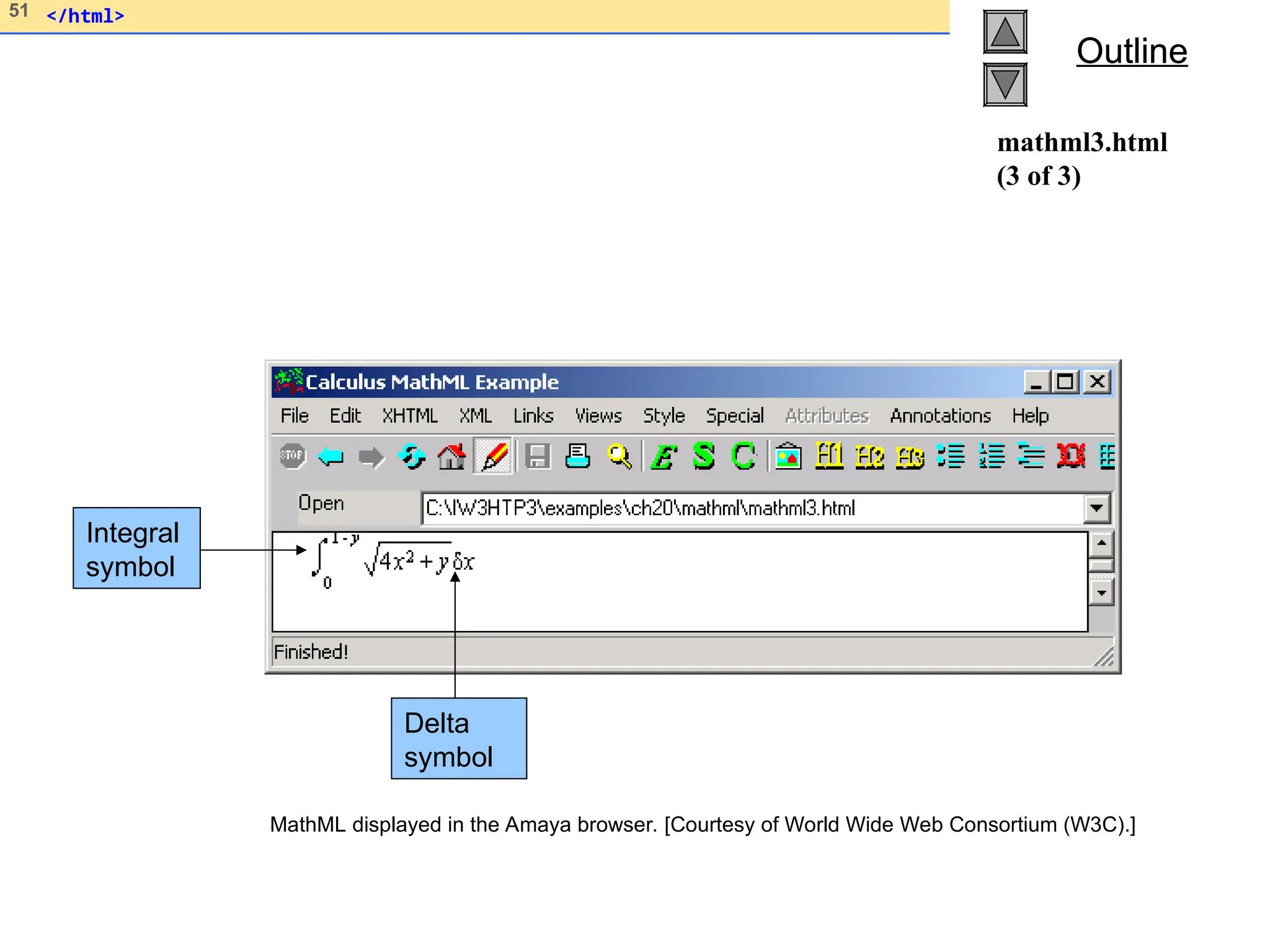Screen dimensions: 1270x952
Task: Click the slide down triangle button
Action: (1005, 84)
